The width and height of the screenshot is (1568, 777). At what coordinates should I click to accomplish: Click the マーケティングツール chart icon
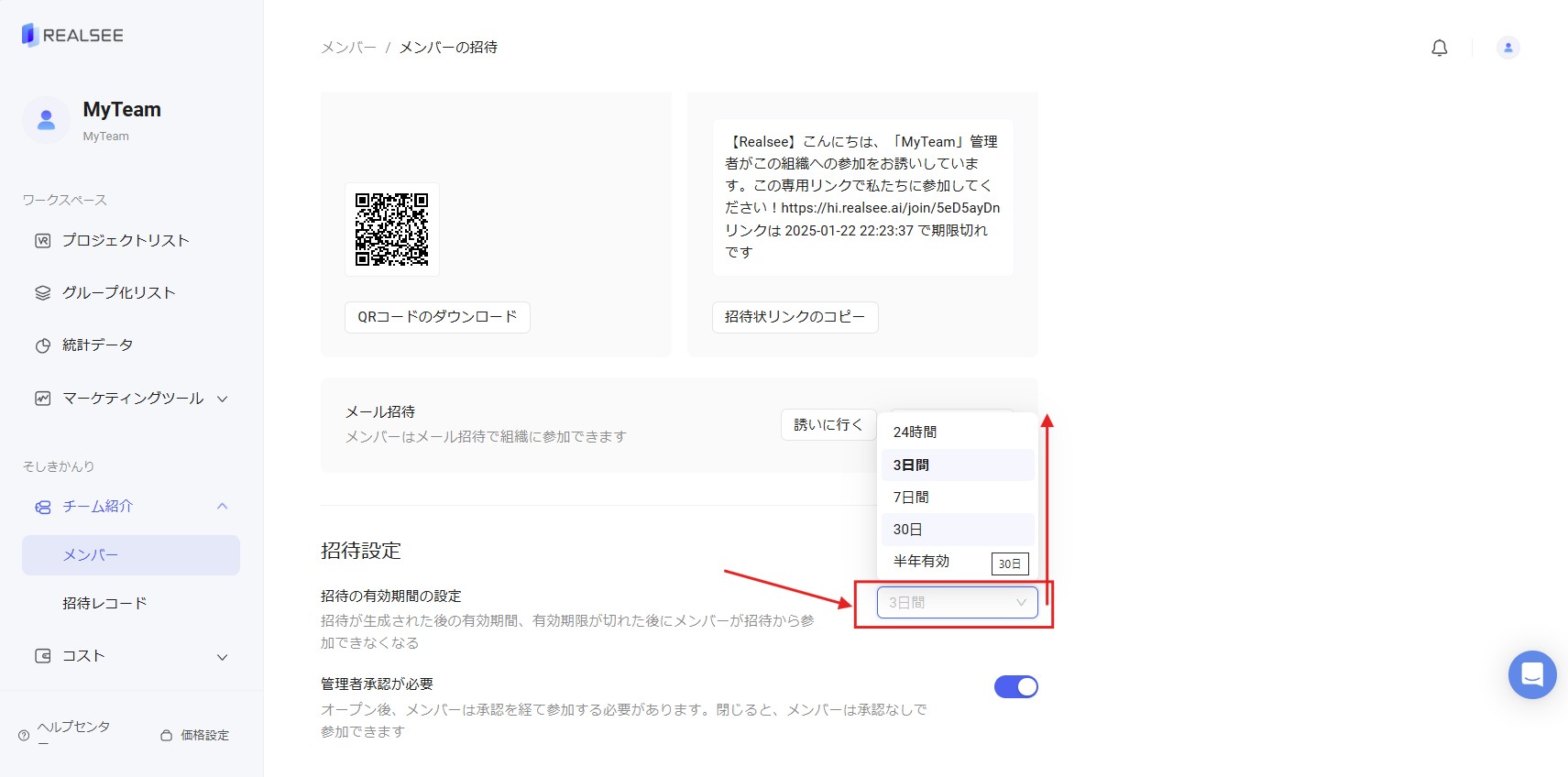click(x=42, y=399)
